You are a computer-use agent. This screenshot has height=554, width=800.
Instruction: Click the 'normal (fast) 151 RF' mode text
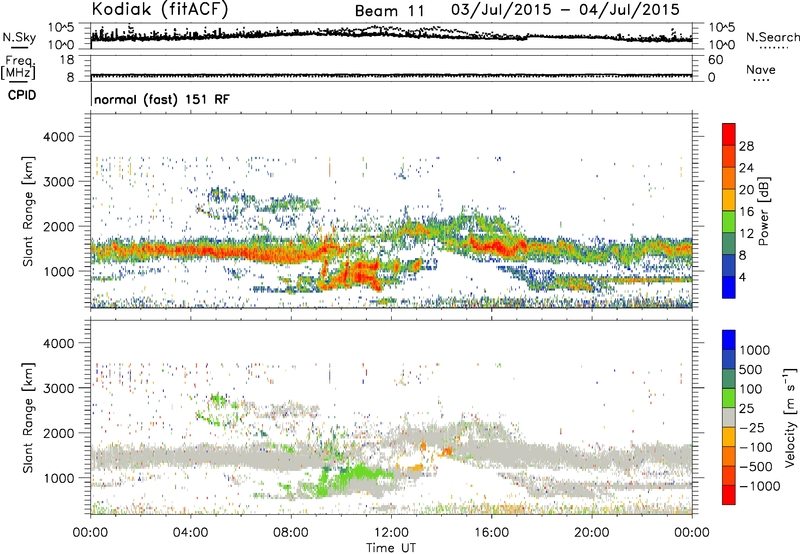(162, 99)
